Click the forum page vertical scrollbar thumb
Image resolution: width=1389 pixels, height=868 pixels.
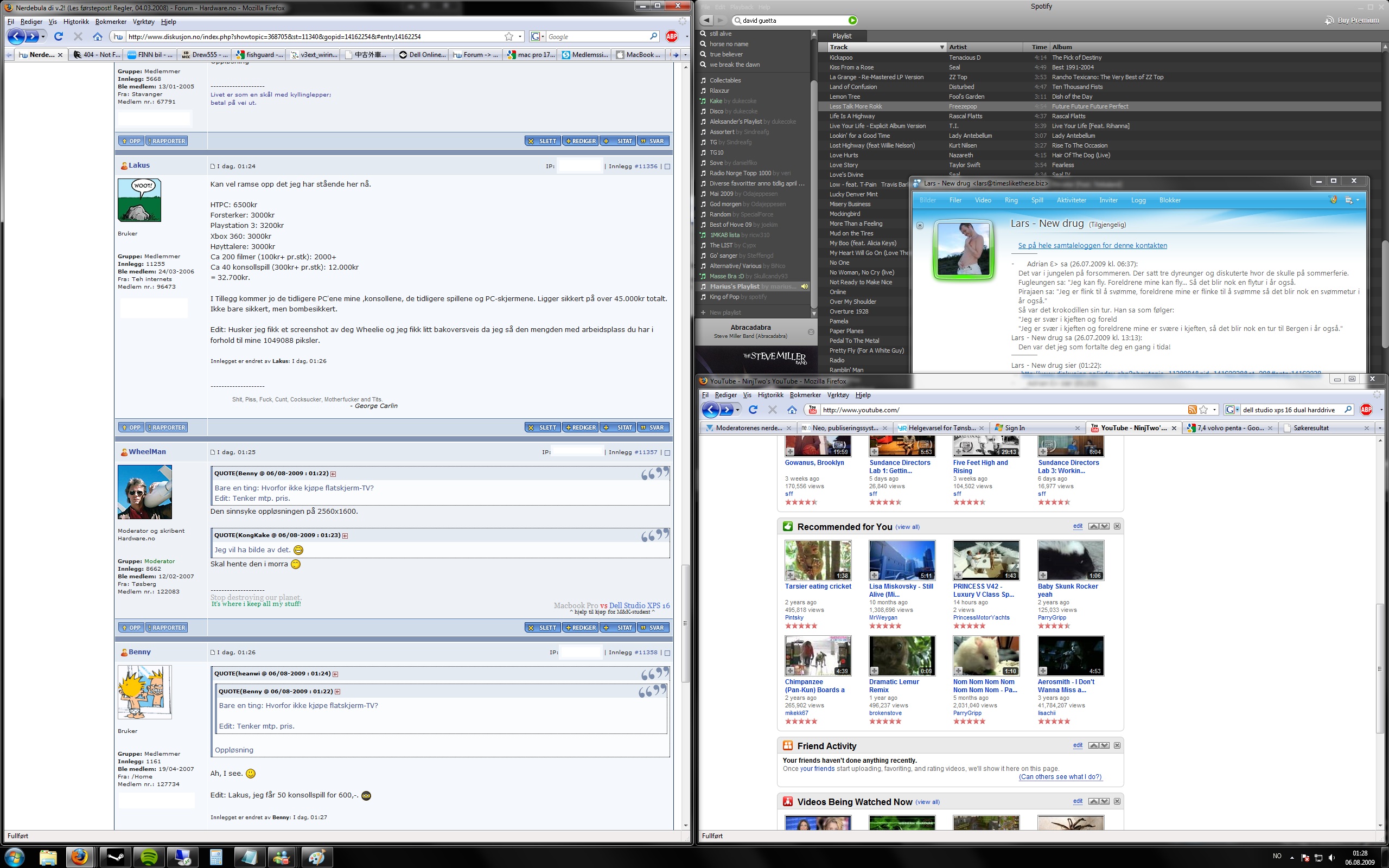(x=684, y=623)
